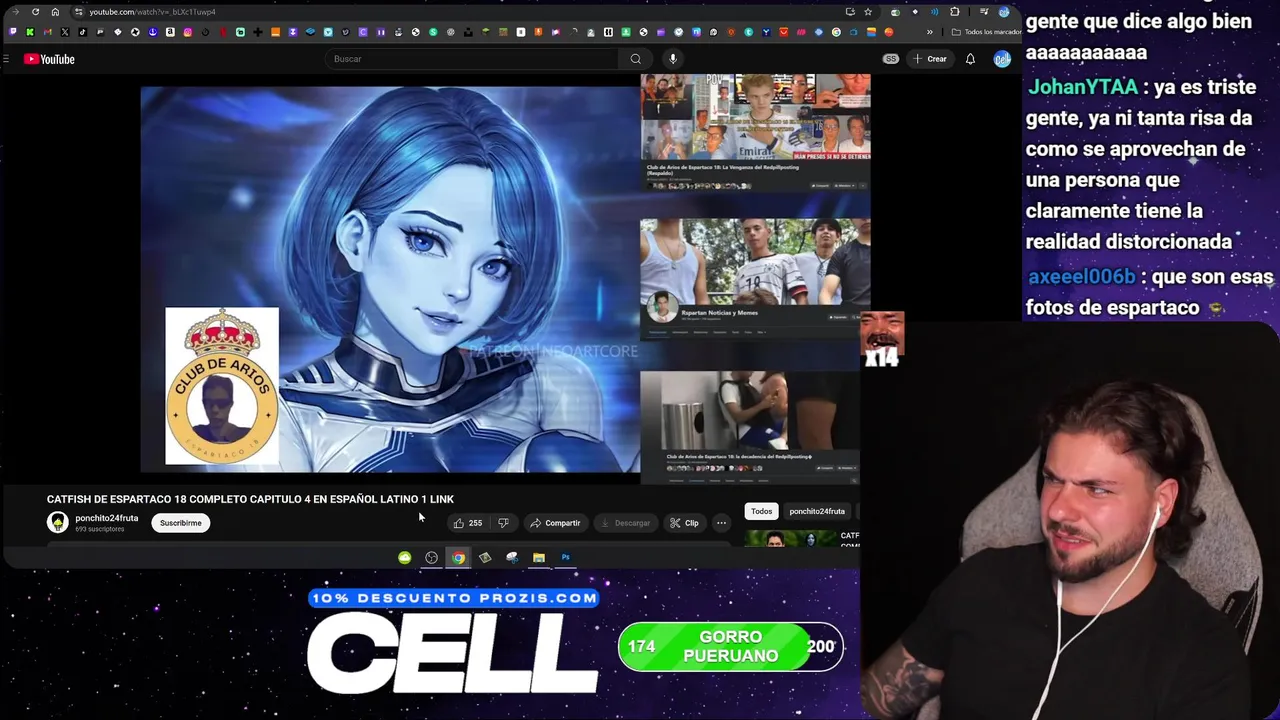
Task: Open the Gmail bookmark icon
Action: coord(47,32)
